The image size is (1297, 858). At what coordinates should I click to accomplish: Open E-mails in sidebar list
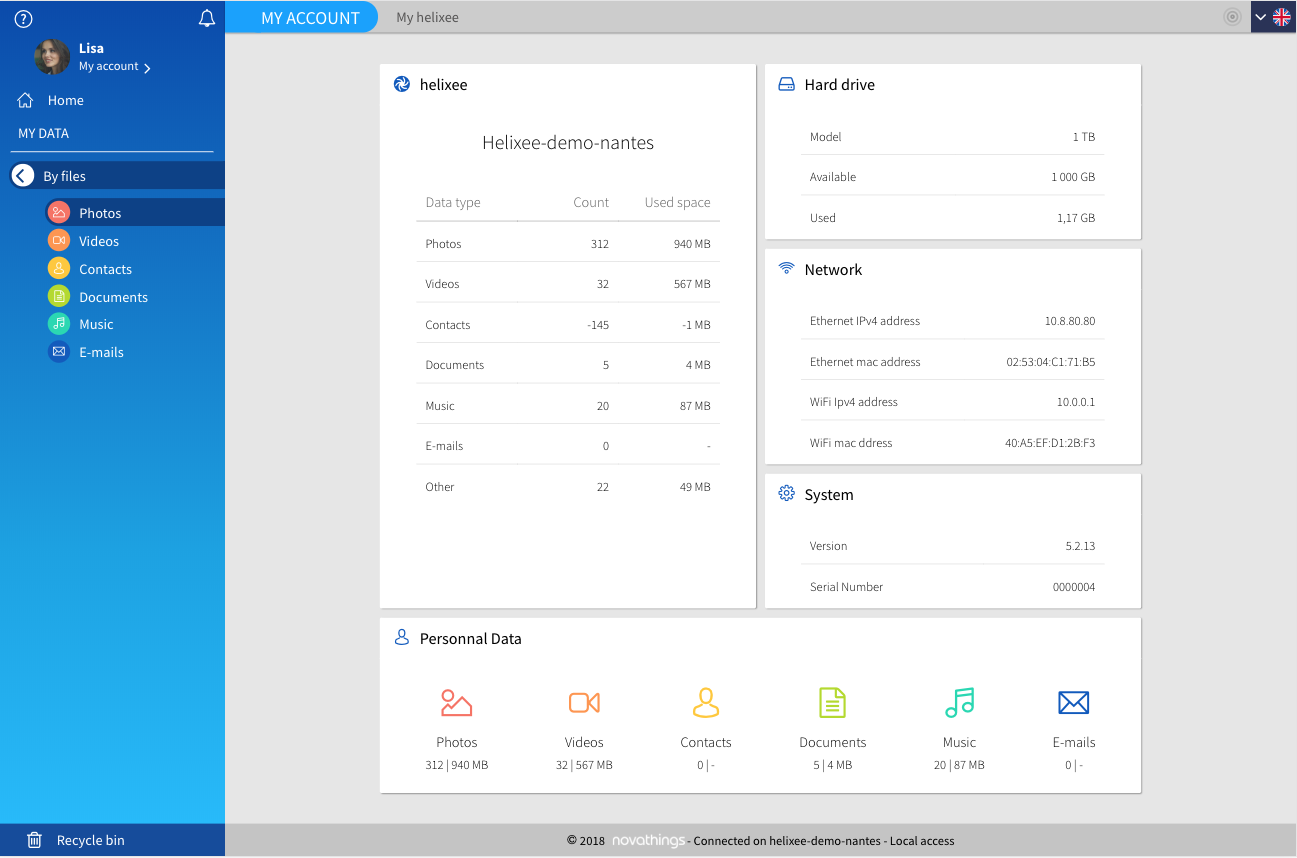pyautogui.click(x=102, y=352)
